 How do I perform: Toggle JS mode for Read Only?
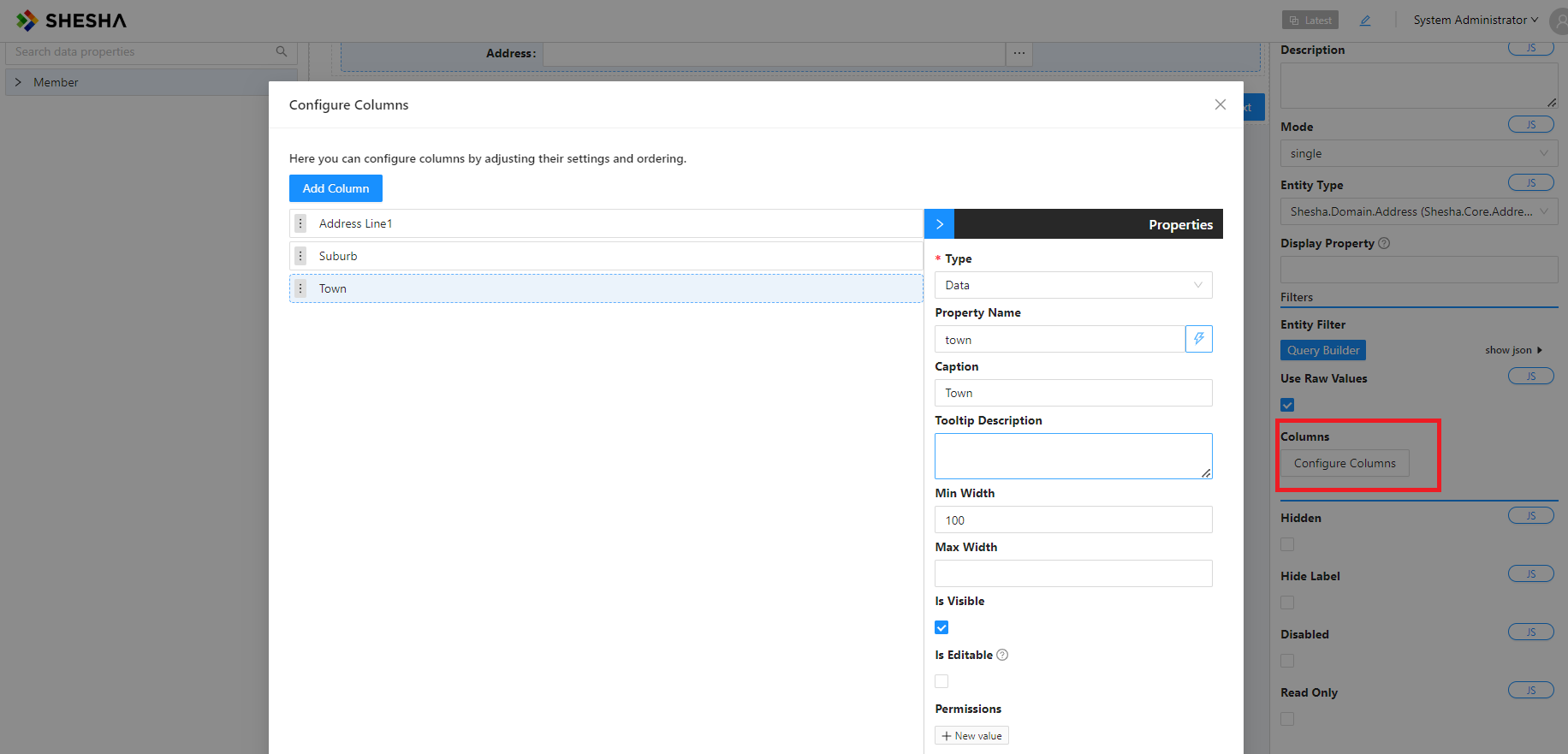(x=1531, y=691)
